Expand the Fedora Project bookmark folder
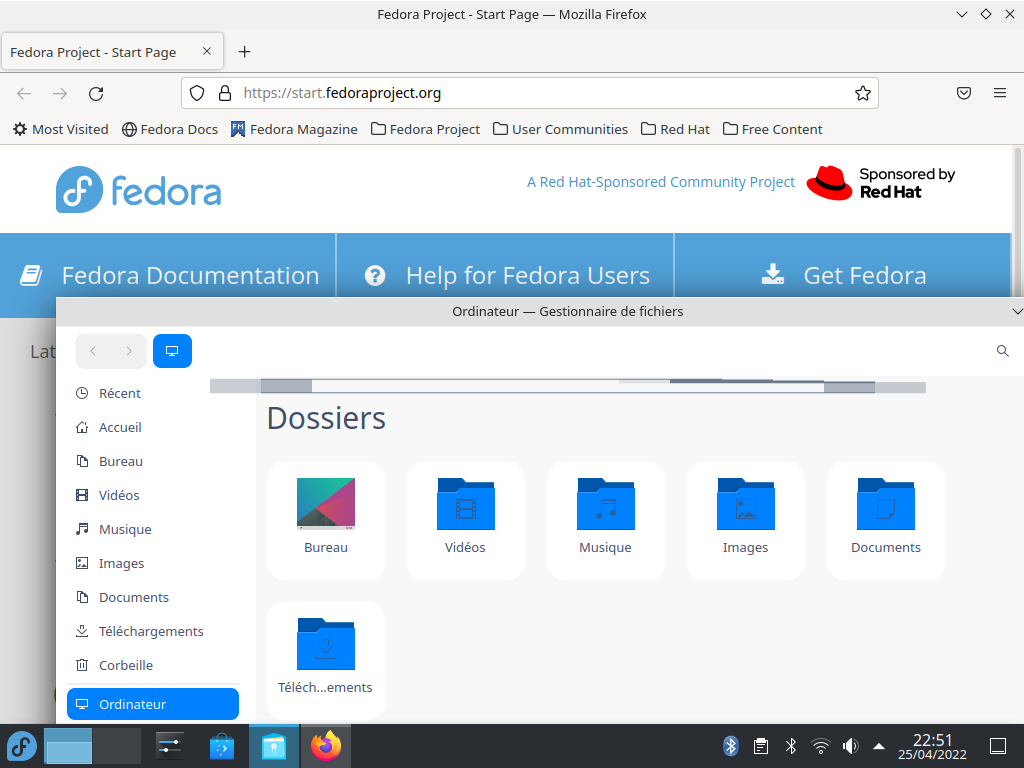Viewport: 1024px width, 768px height. point(425,129)
